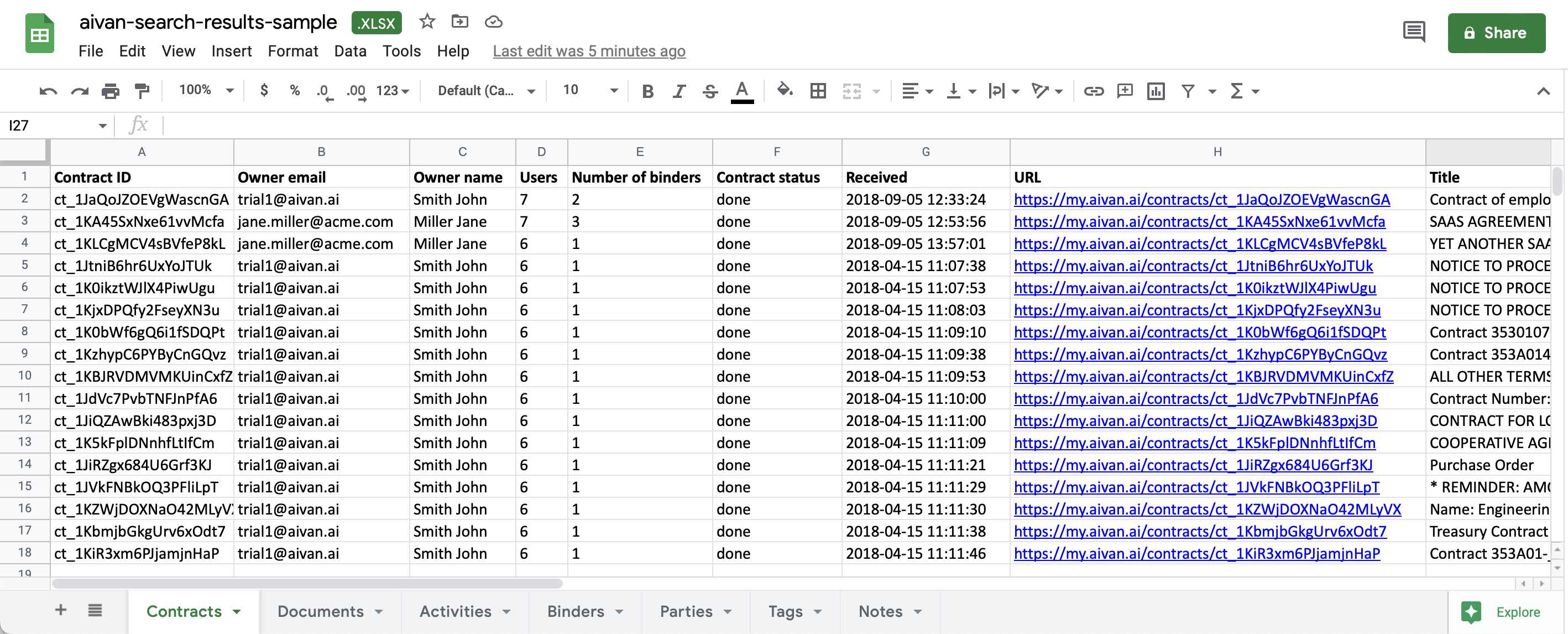Screen dimensions: 1568x634
Task: Open the font family dropdown
Action: (x=486, y=91)
